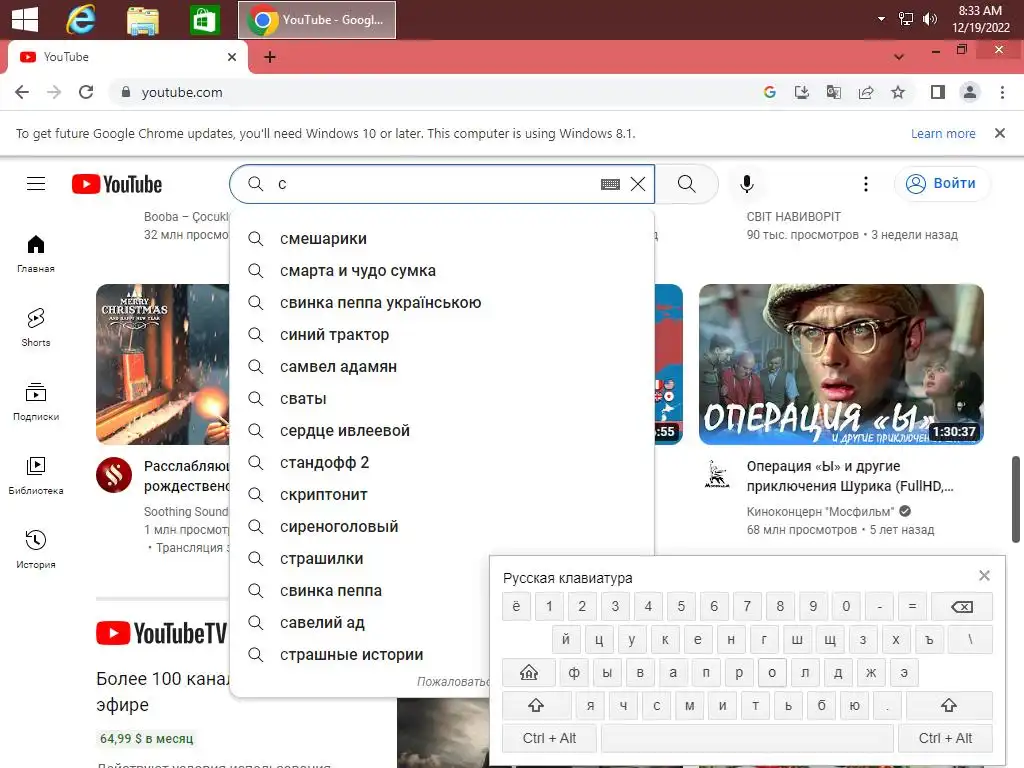Click the Войти sign-in button
The height and width of the screenshot is (768, 1024).
click(x=941, y=184)
